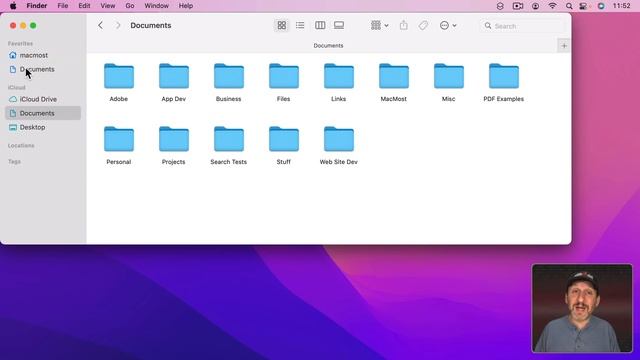640x360 pixels.
Task: Open the Window menu
Action: (156, 6)
